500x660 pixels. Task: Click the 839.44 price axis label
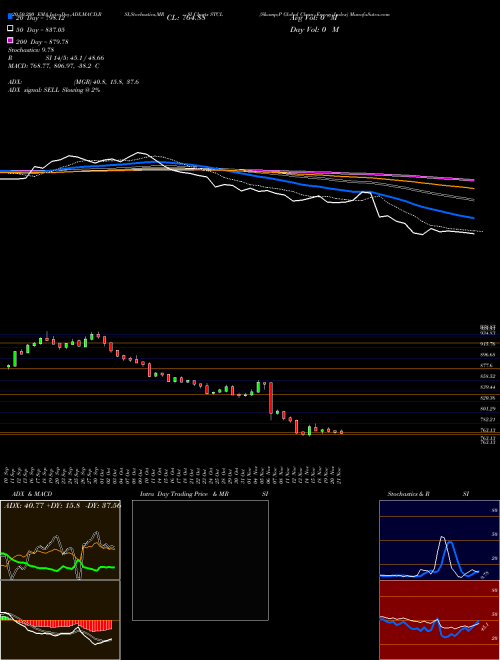pyautogui.click(x=489, y=387)
